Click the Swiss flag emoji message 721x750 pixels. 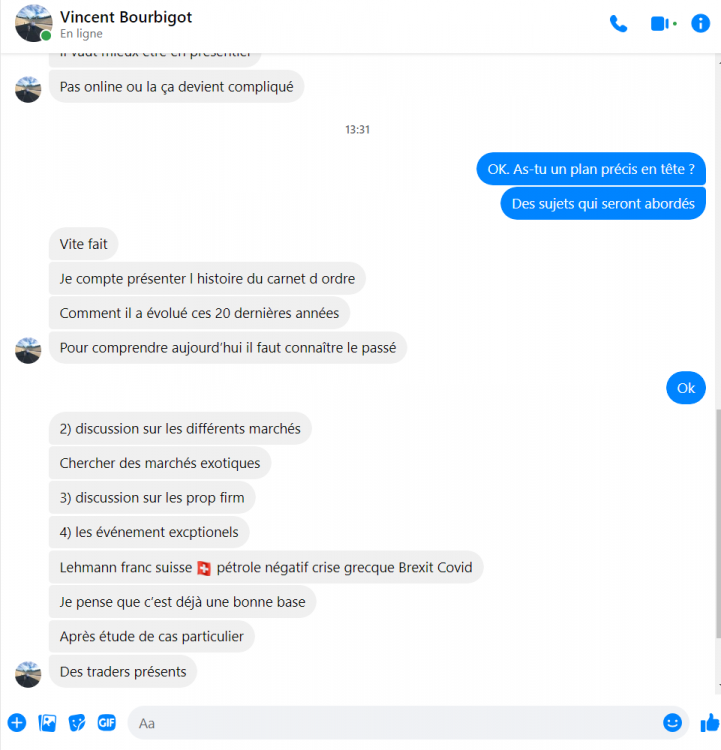[x=266, y=567]
